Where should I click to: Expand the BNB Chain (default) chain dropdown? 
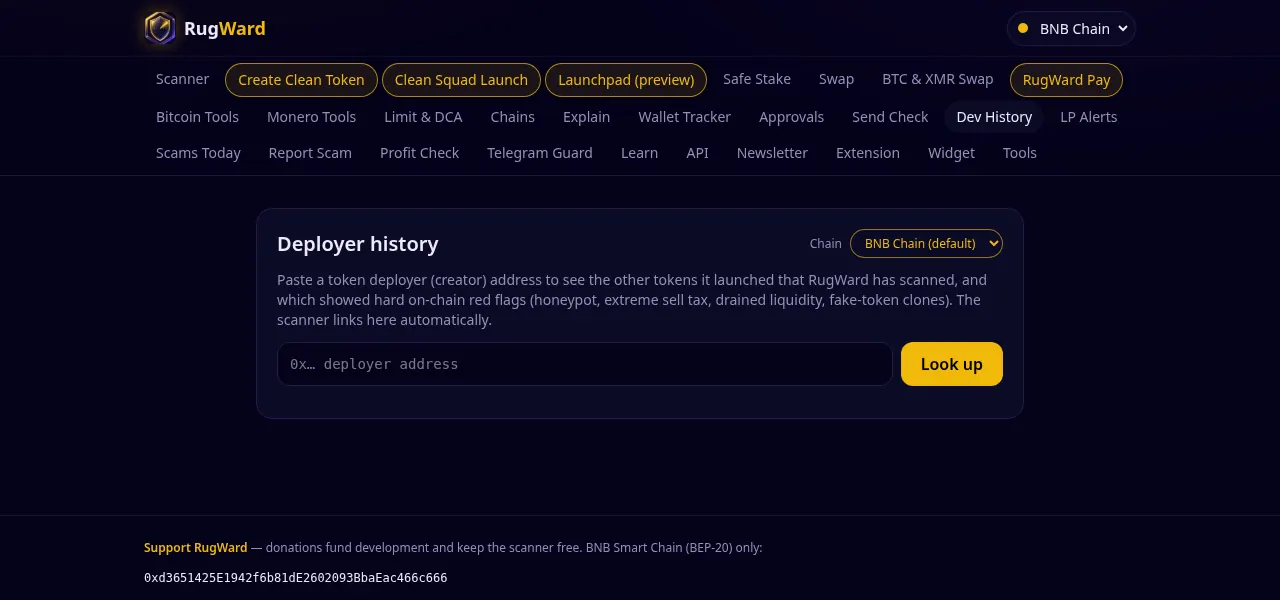926,243
